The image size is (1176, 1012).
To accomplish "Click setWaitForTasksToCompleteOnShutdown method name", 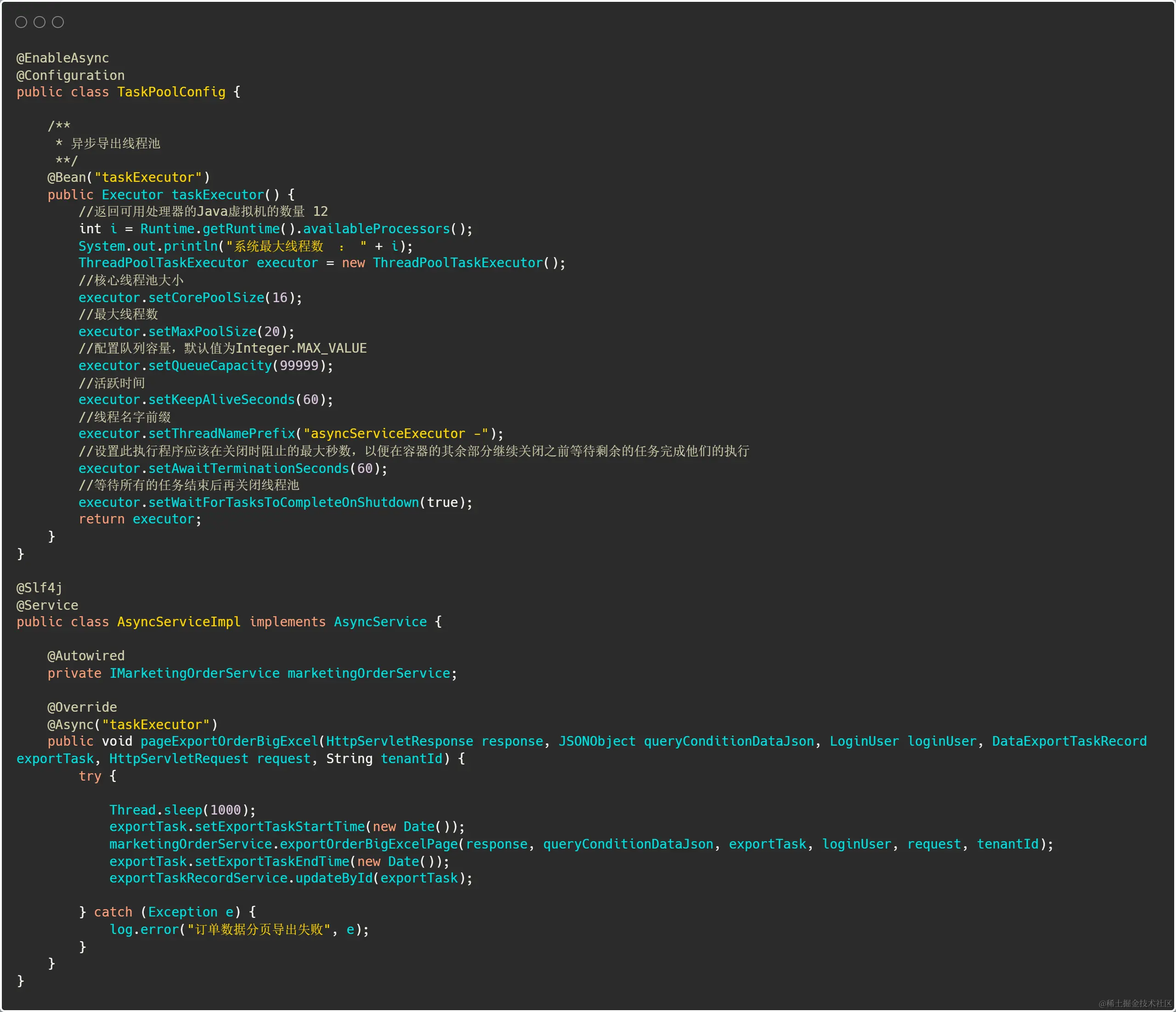I will pos(283,502).
